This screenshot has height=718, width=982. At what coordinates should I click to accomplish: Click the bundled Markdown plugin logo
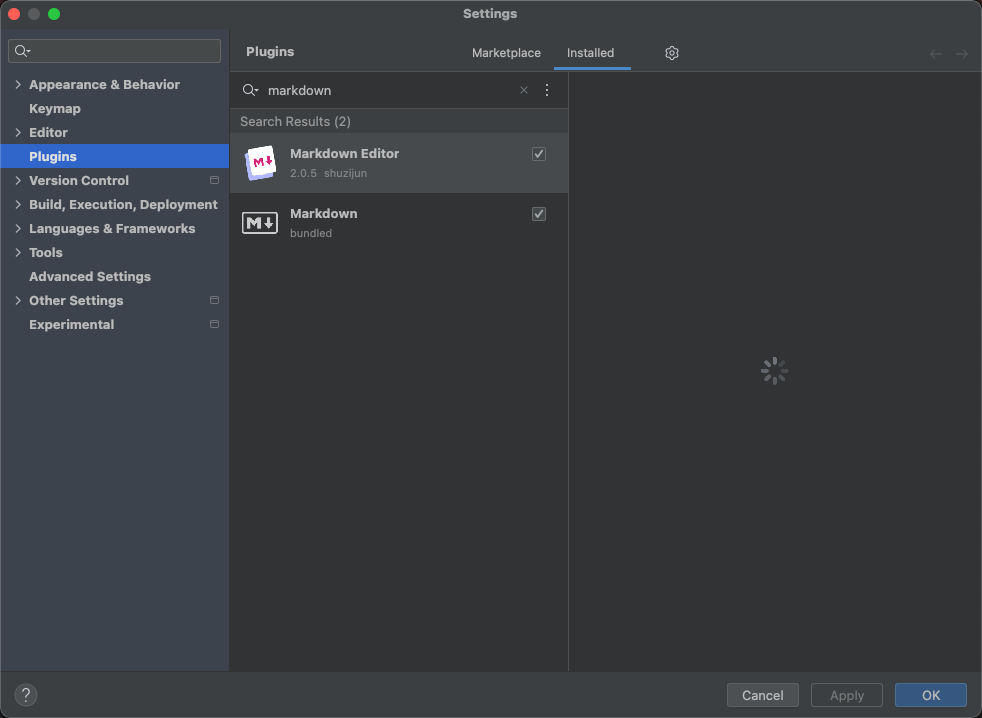tap(260, 222)
